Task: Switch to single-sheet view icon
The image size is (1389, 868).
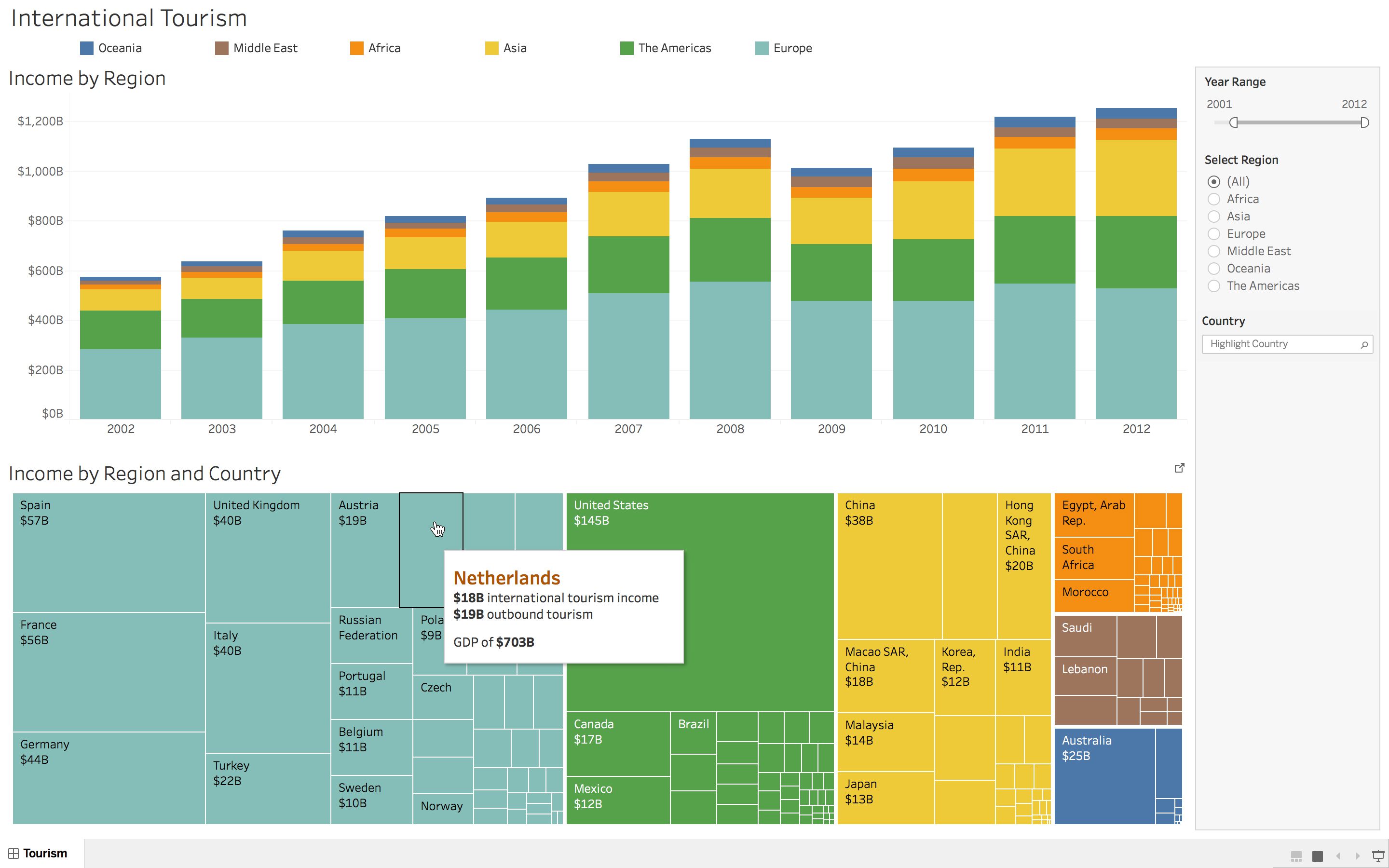Action: pyautogui.click(x=1318, y=856)
